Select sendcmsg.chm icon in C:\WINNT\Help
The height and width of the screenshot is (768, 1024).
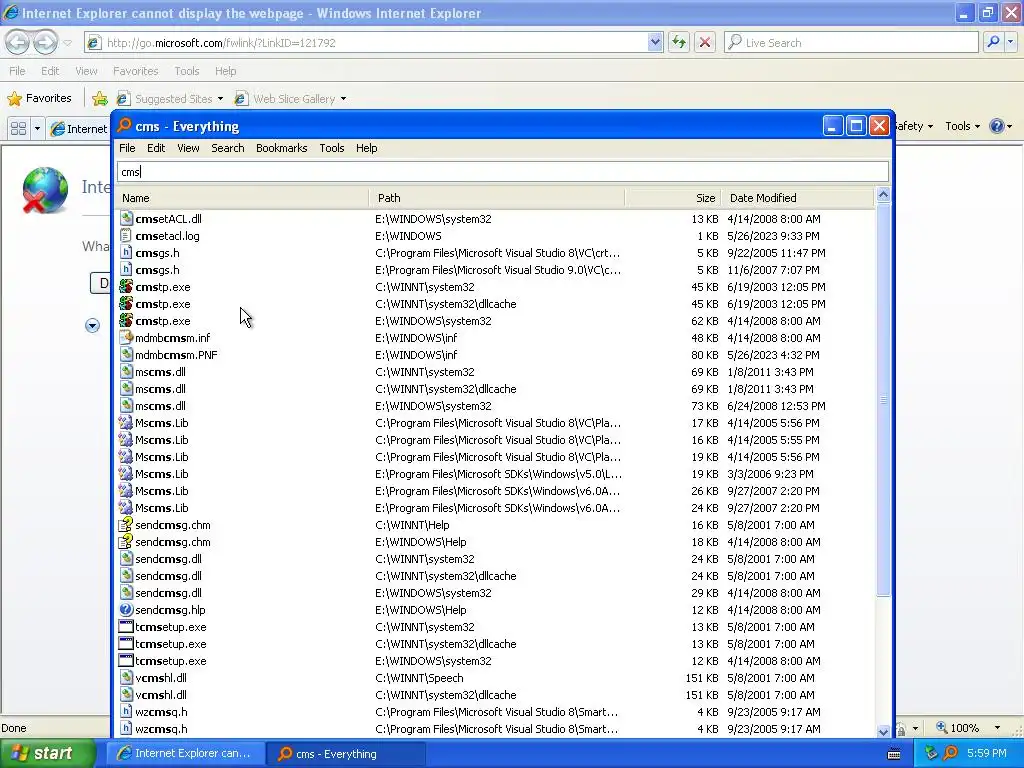[126, 524]
